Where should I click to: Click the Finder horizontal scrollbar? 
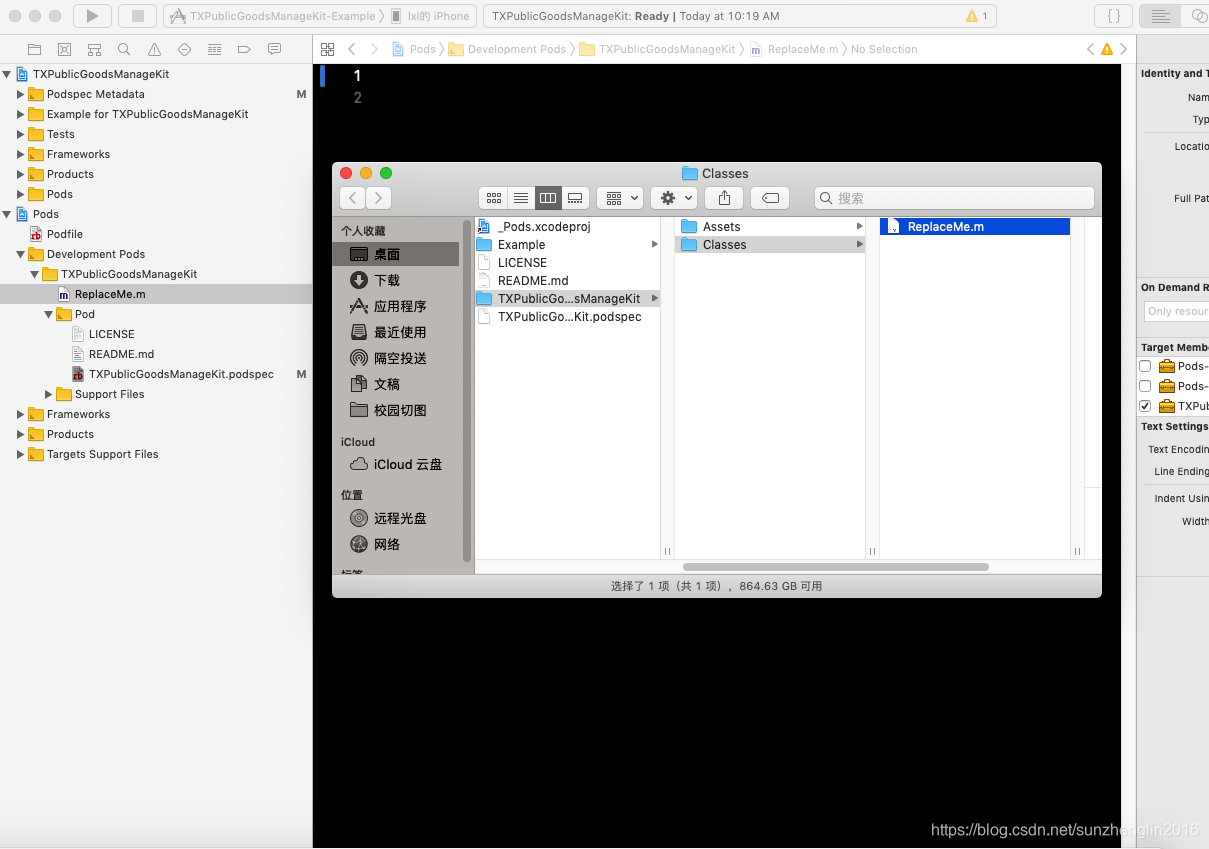point(835,567)
